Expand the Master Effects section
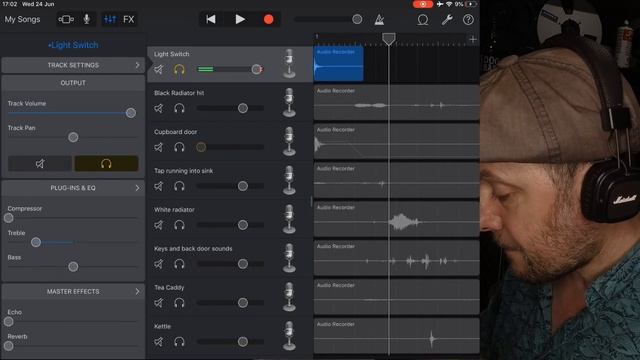 (73, 291)
